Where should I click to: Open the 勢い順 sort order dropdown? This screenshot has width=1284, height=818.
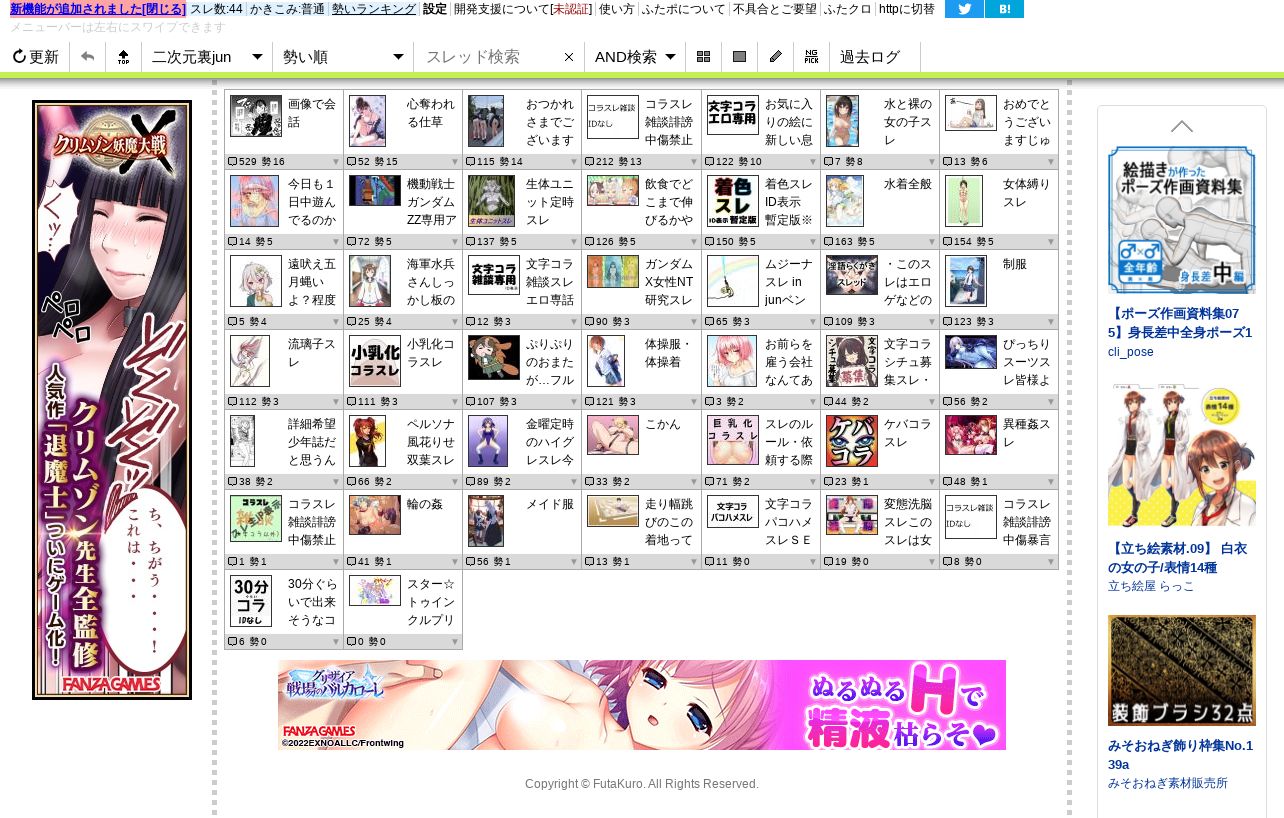[343, 57]
